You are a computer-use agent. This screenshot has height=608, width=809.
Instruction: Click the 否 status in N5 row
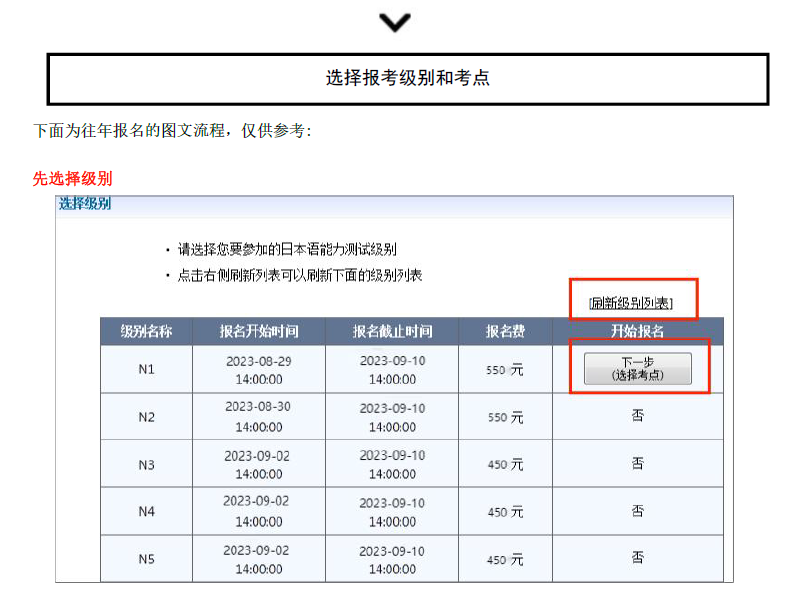coord(638,557)
